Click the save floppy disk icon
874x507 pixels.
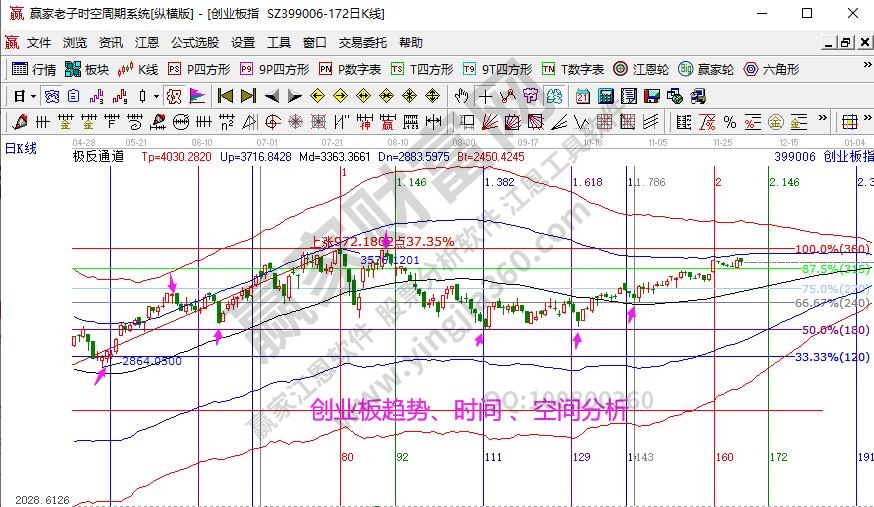pyautogui.click(x=651, y=96)
